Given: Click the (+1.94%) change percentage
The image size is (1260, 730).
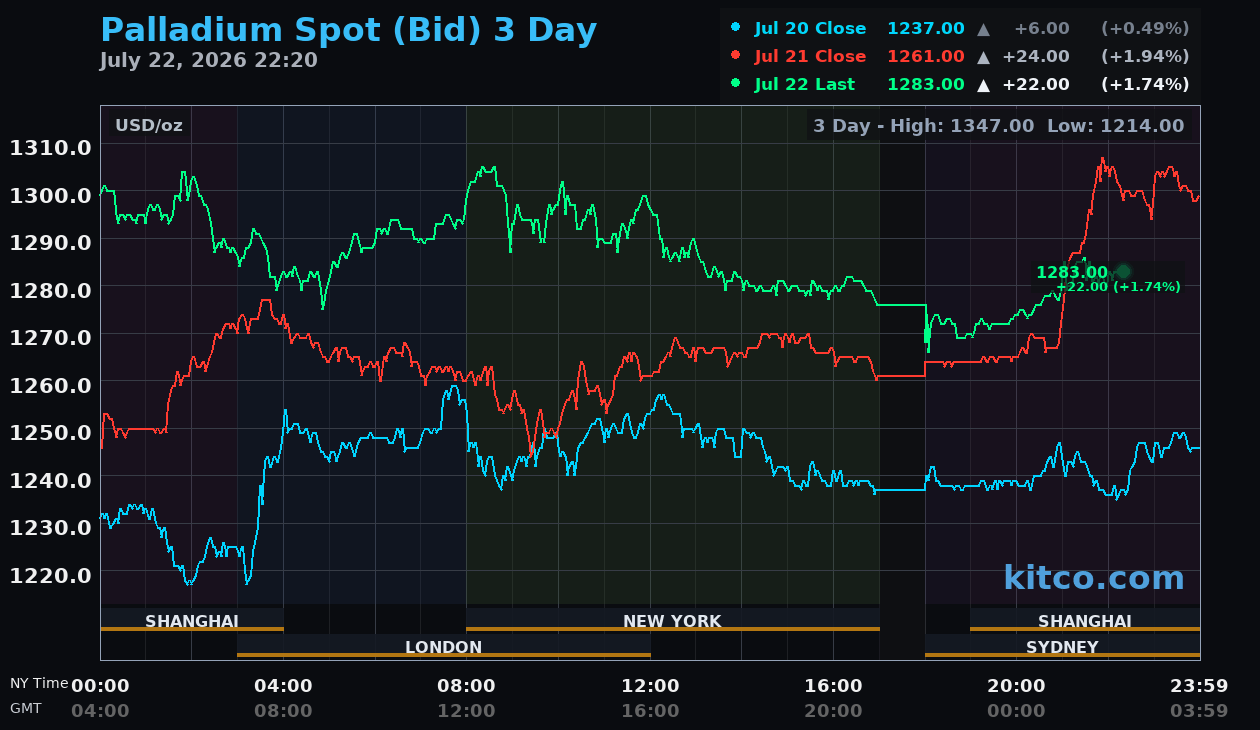Looking at the screenshot, I should 1145,57.
